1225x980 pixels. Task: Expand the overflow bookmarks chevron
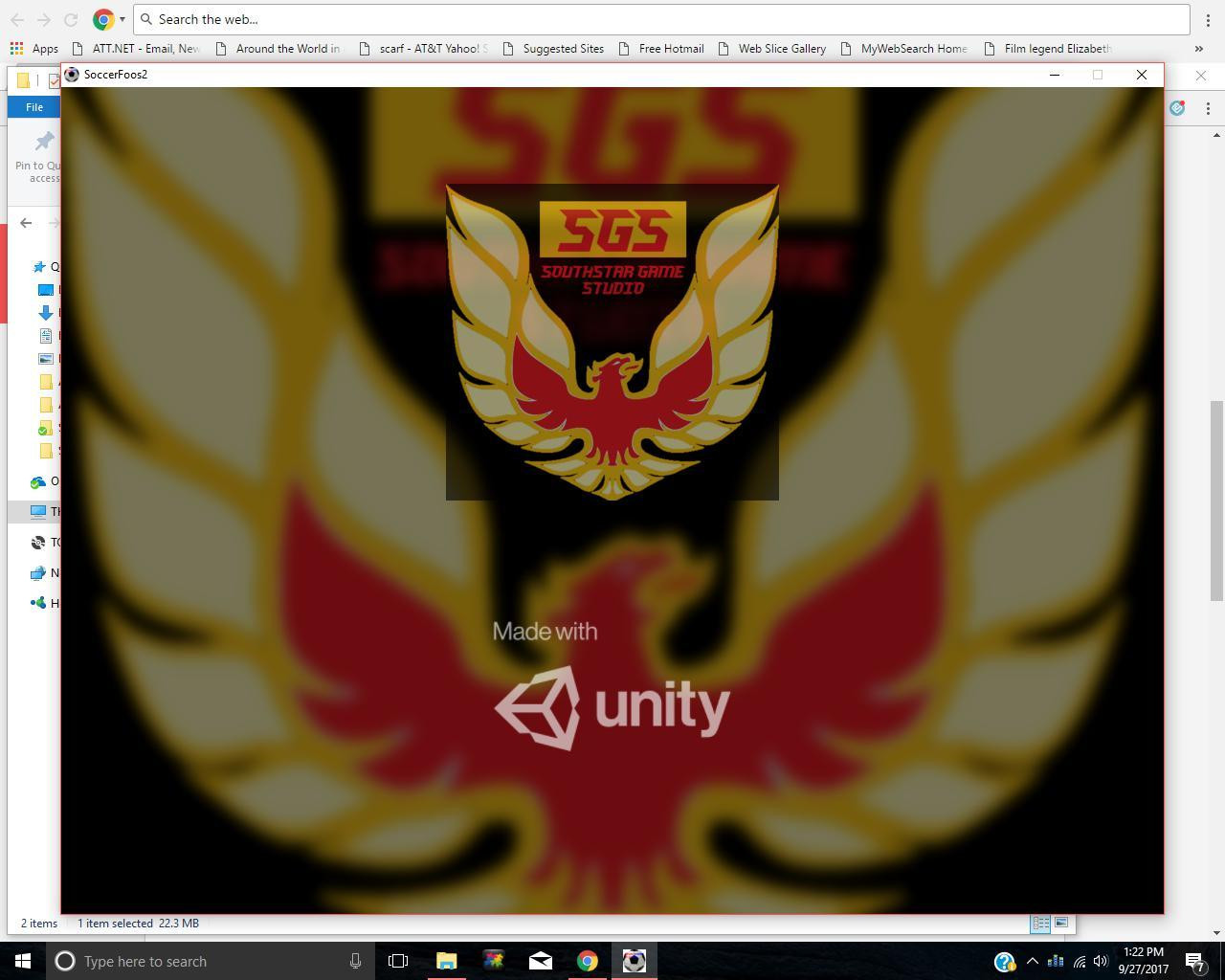click(x=1198, y=49)
